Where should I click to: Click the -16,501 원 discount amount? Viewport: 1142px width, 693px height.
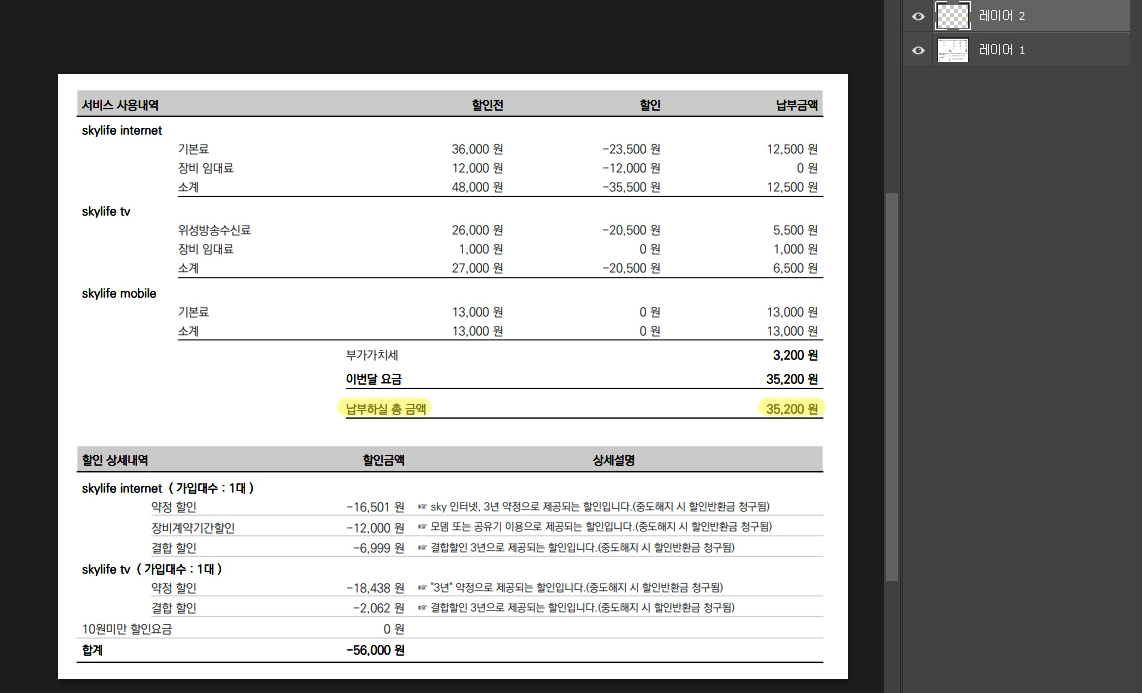[x=375, y=507]
